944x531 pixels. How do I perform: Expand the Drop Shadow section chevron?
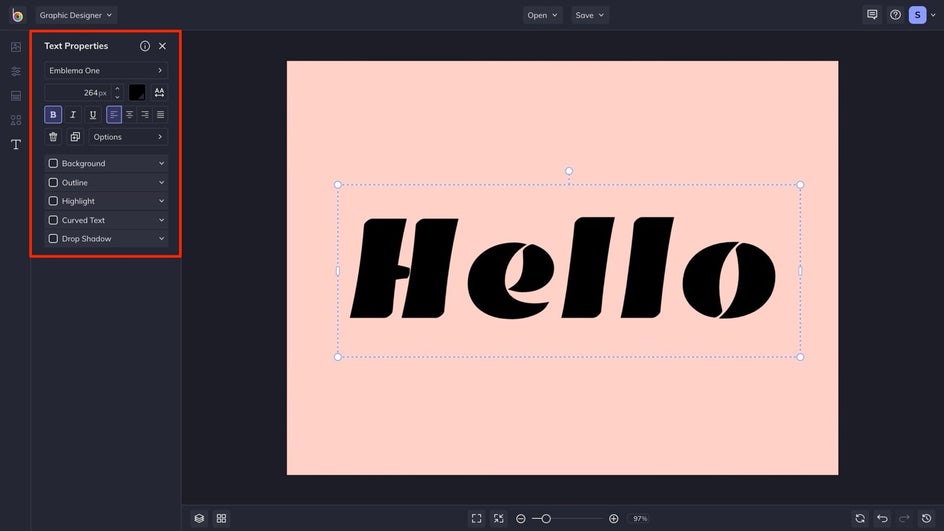click(161, 239)
